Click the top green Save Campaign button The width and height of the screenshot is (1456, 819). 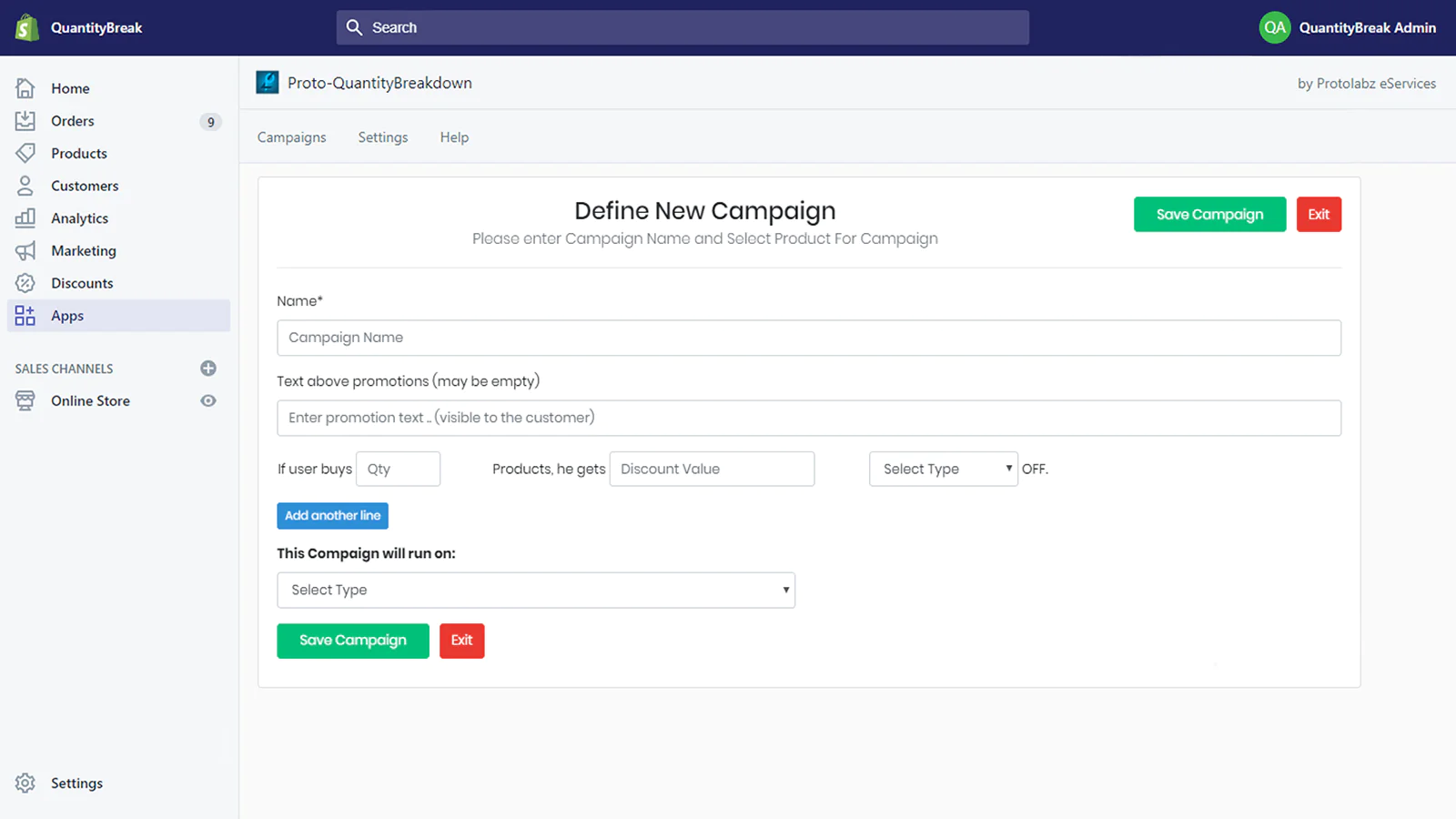coord(1209,215)
